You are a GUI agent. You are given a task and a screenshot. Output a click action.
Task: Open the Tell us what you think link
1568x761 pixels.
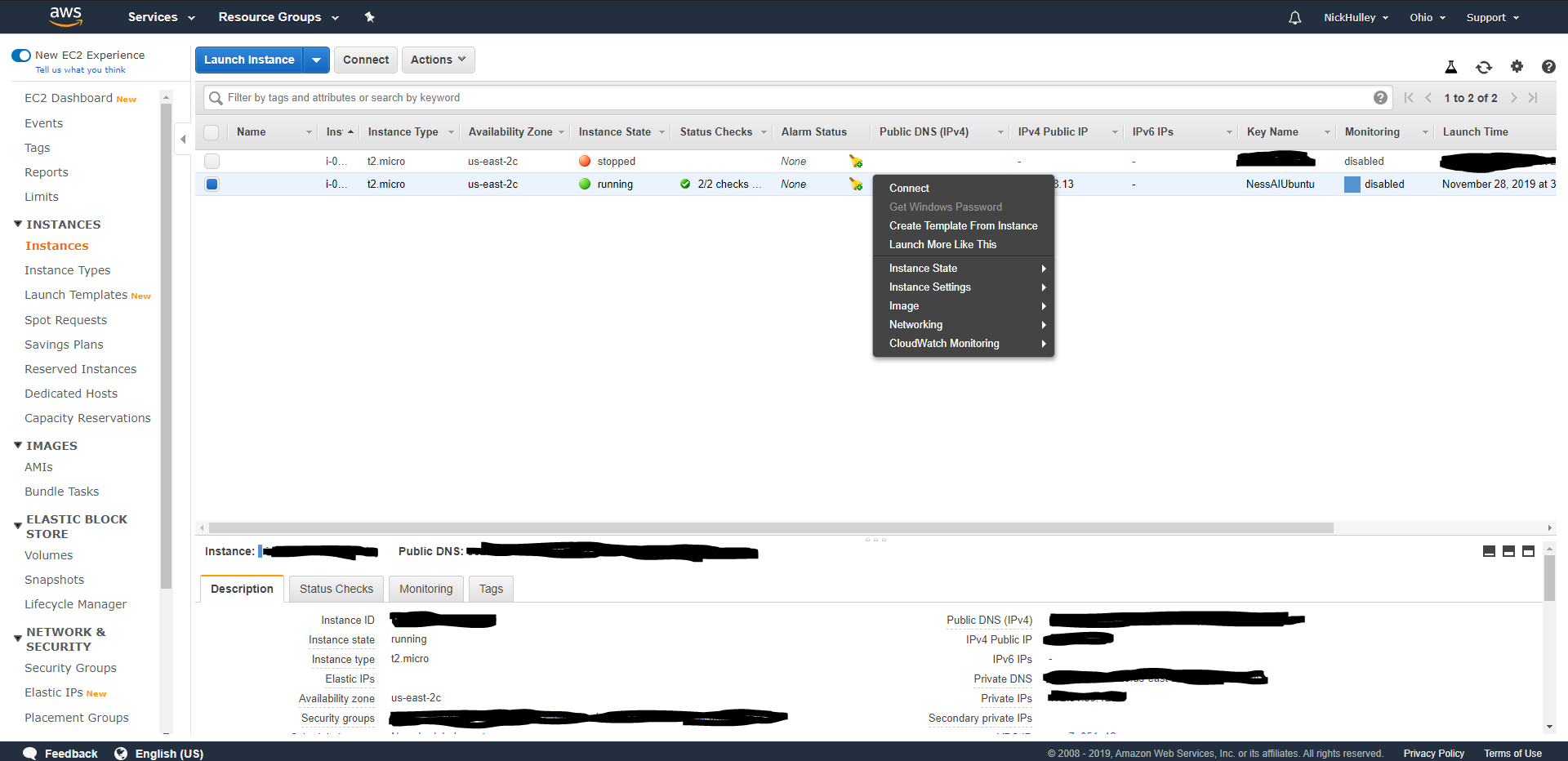point(80,70)
